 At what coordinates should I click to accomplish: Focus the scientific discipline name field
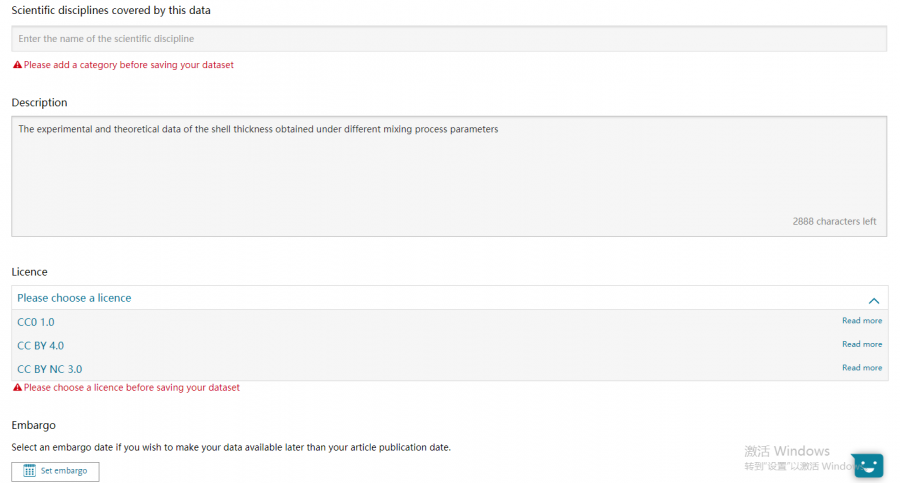coord(449,39)
